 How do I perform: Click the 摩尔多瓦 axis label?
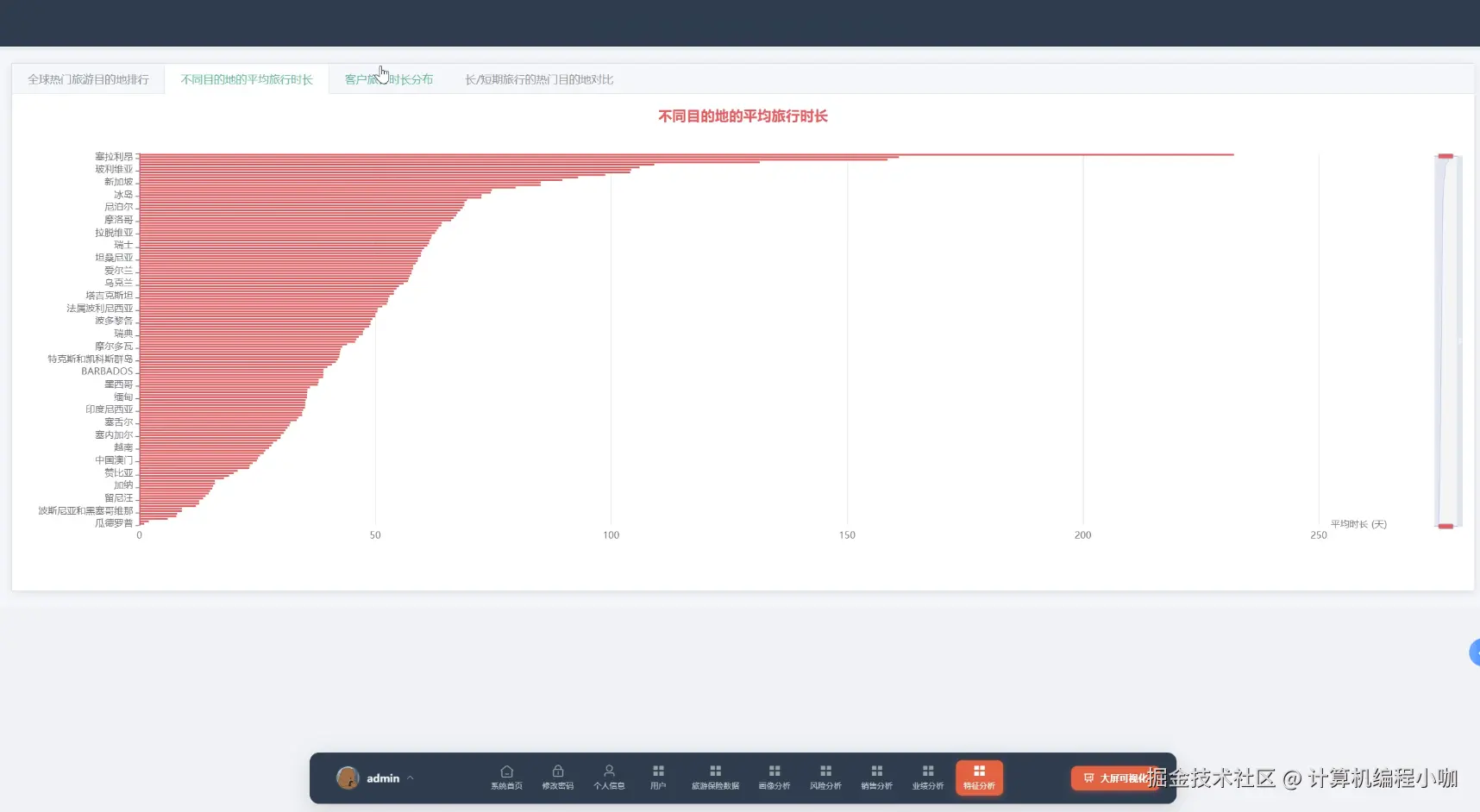pyautogui.click(x=114, y=347)
